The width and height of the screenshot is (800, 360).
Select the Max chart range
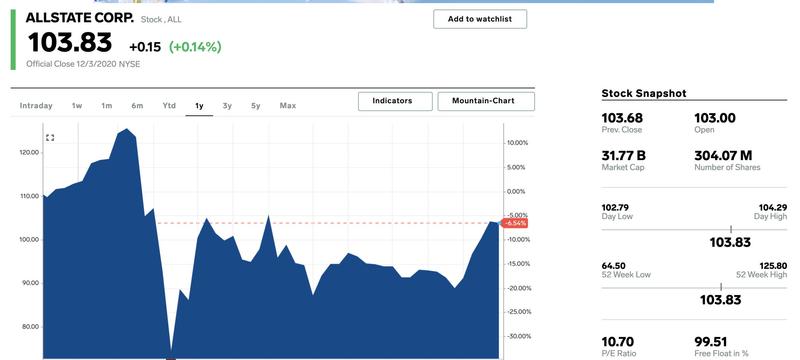click(x=288, y=106)
